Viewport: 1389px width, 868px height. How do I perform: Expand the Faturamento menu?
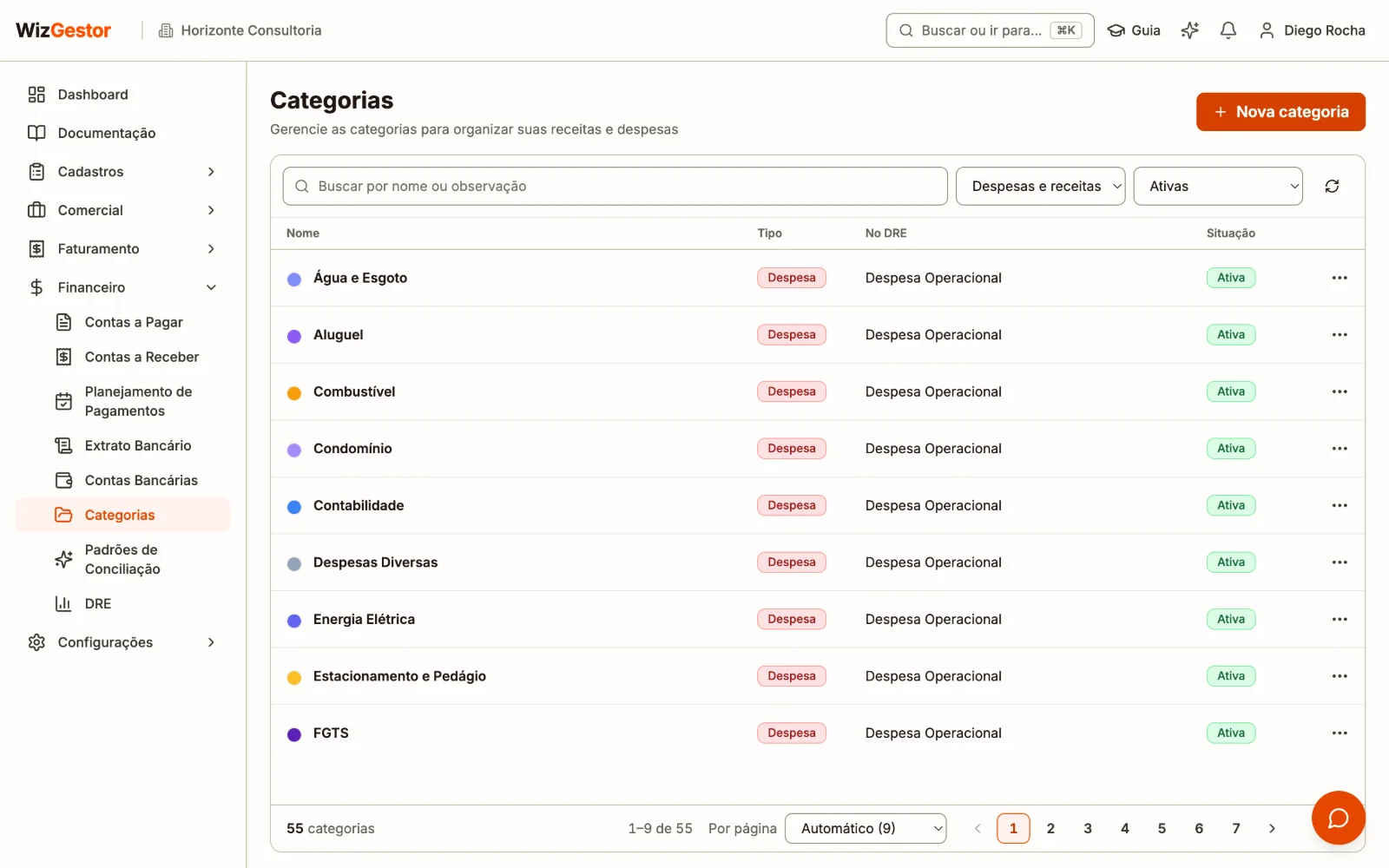pyautogui.click(x=122, y=248)
